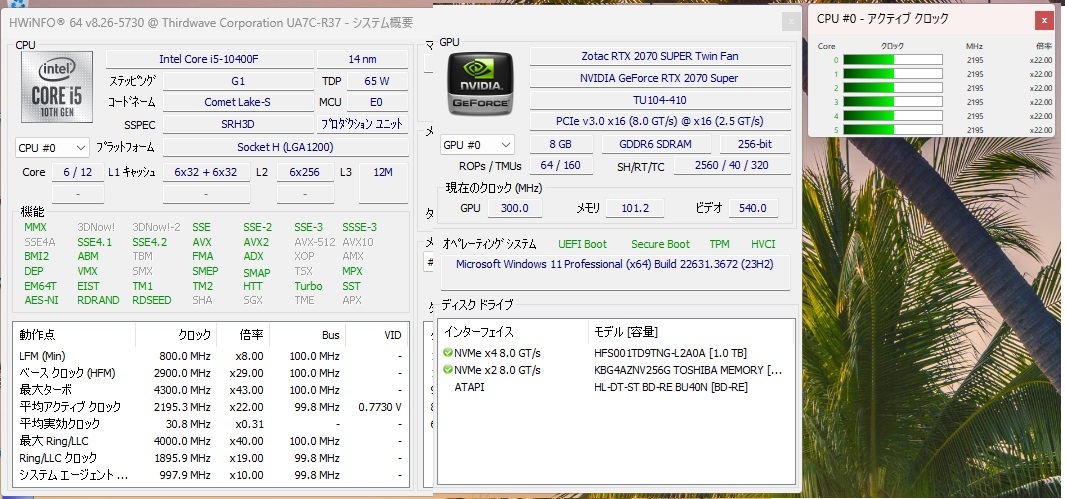Image resolution: width=1065 pixels, height=499 pixels.
Task: Click the 0.7730 V VID value
Action: (x=380, y=407)
